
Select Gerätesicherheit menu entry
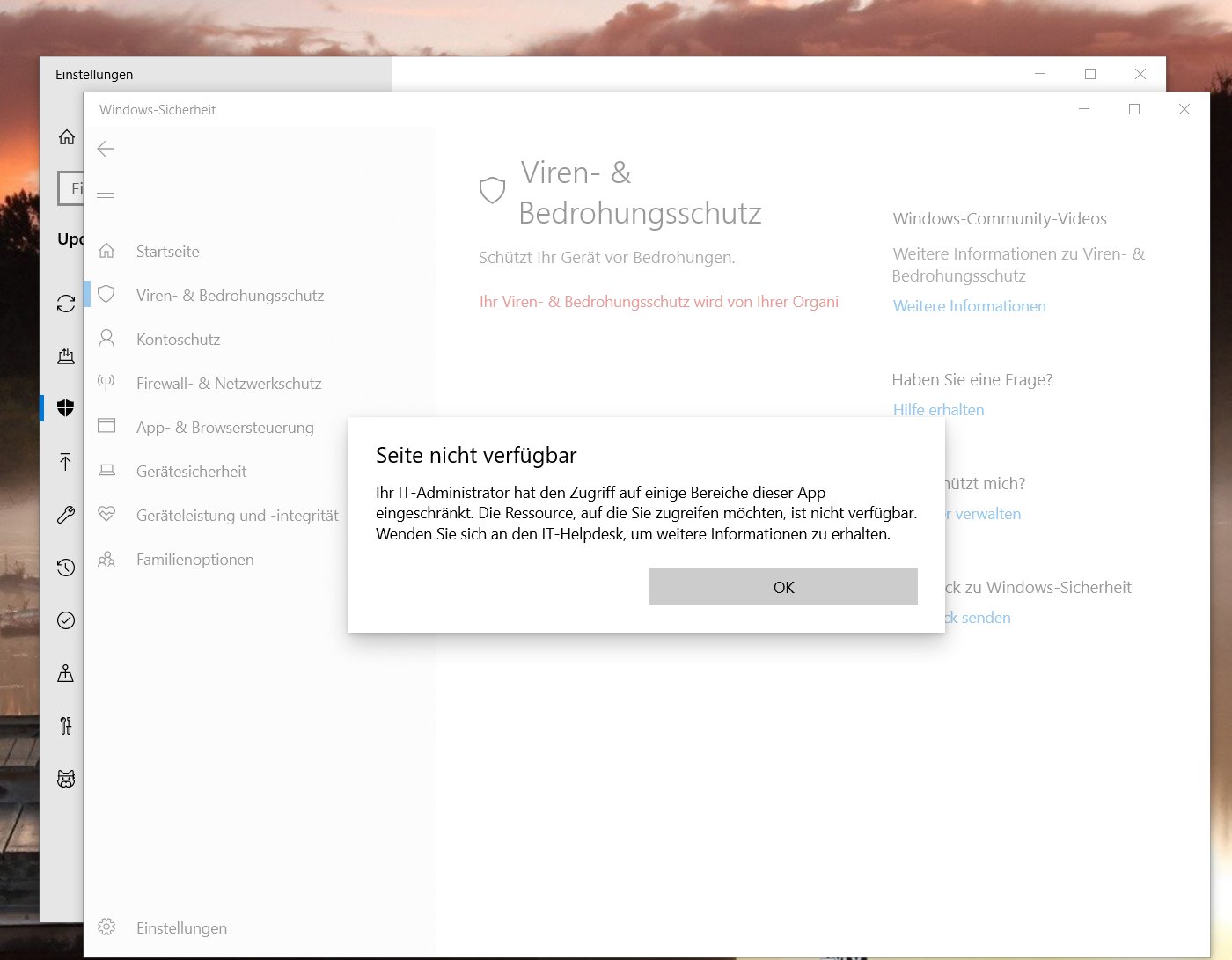pos(192,472)
